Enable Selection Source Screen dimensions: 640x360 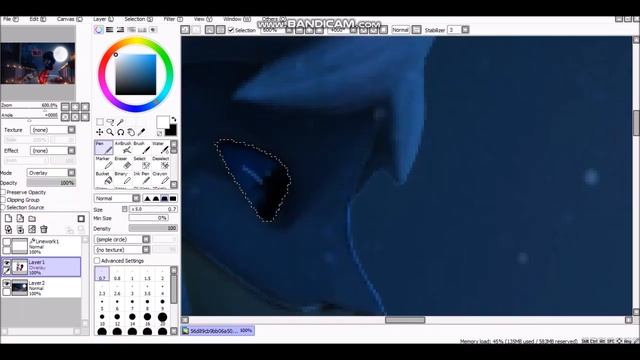point(3,207)
